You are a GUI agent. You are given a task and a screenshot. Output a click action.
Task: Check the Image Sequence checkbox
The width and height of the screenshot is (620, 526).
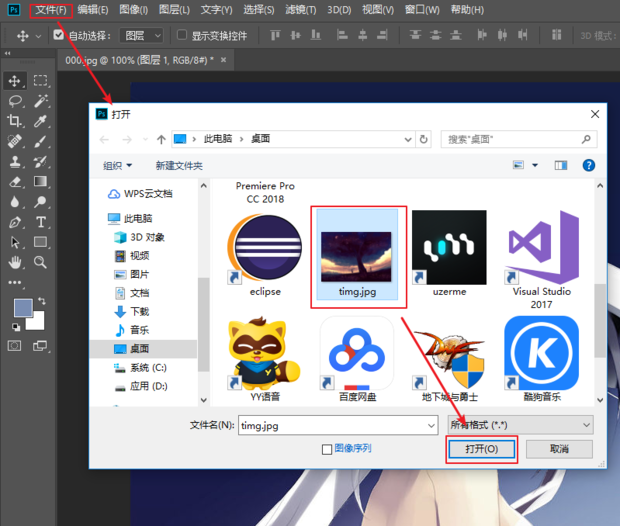click(x=327, y=449)
